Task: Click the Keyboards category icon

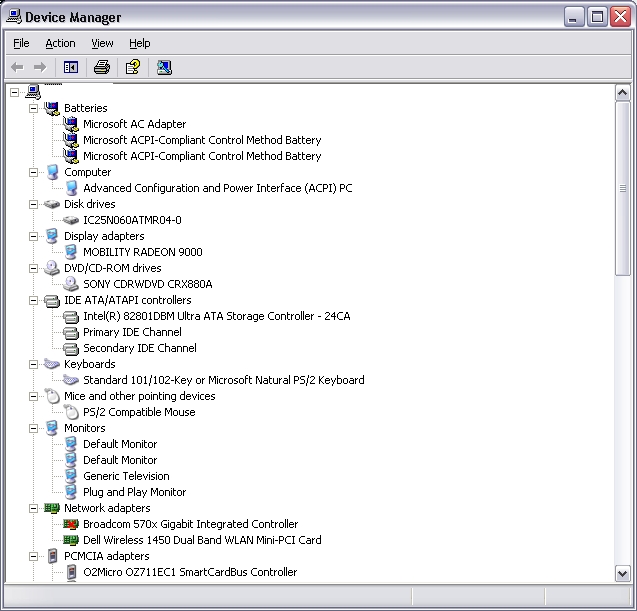Action: (52, 364)
